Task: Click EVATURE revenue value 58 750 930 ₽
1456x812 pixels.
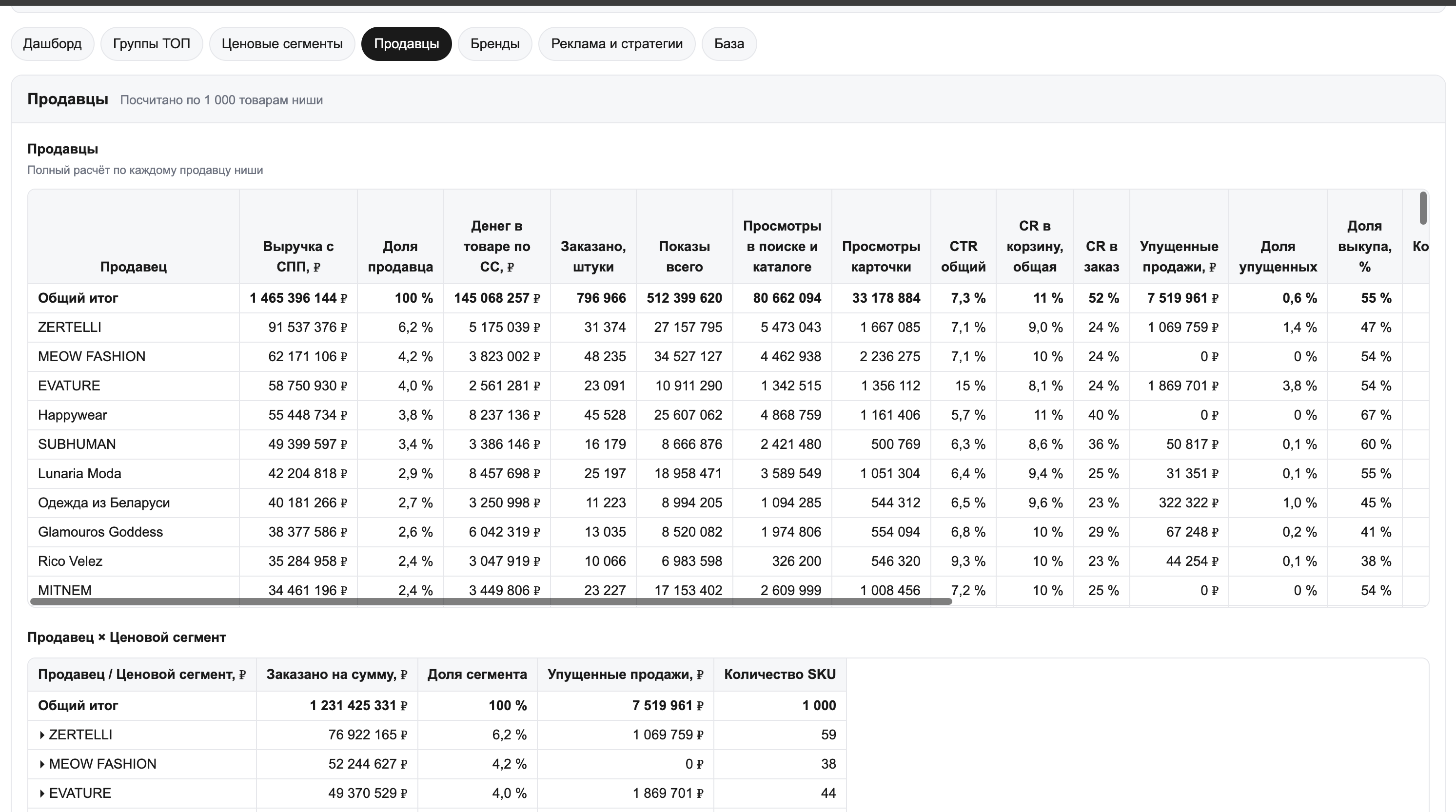Action: [x=308, y=386]
